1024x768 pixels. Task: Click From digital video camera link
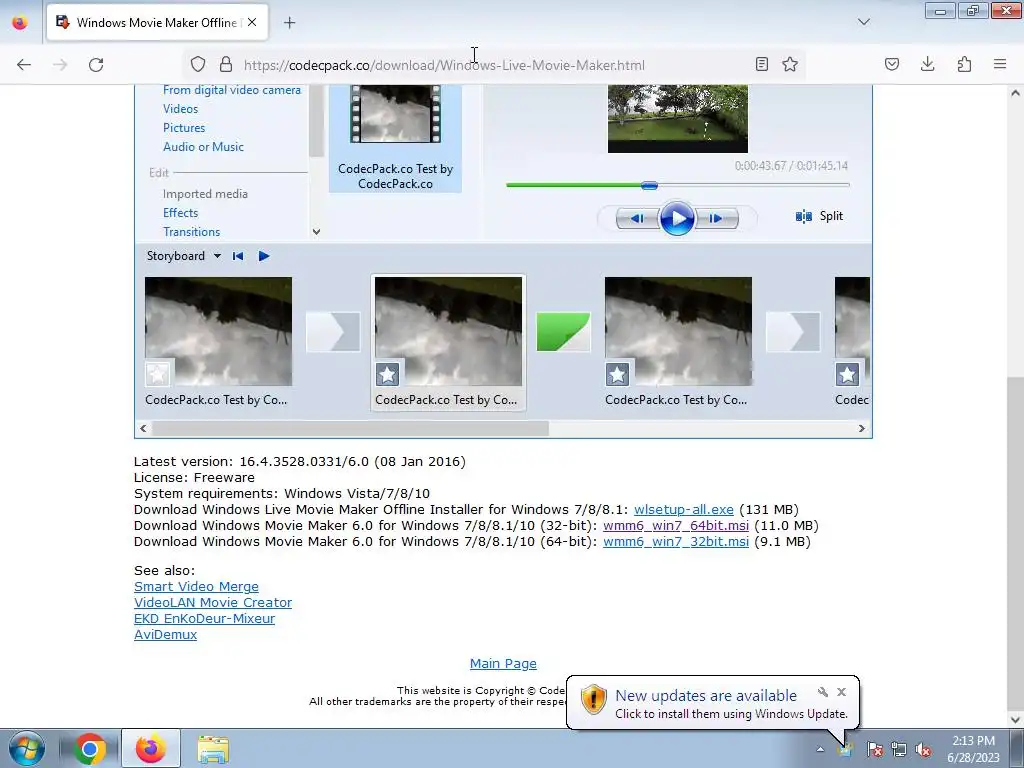click(x=232, y=90)
